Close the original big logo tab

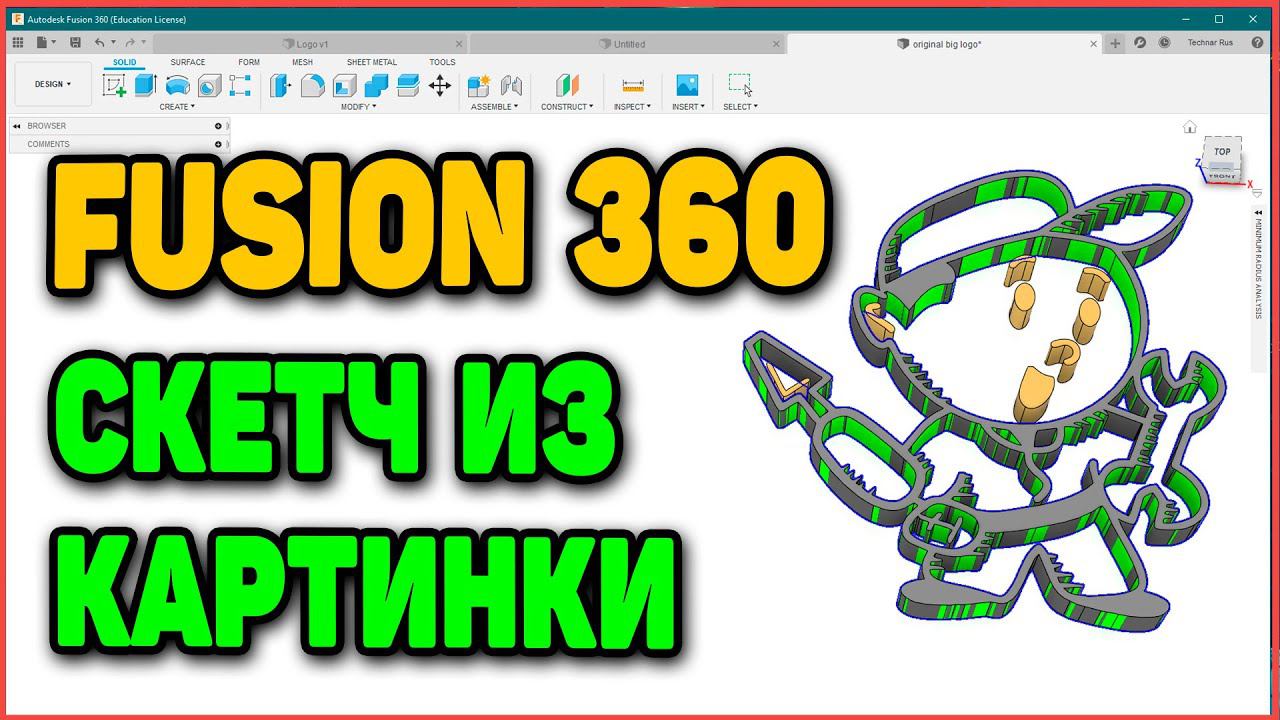(1094, 44)
